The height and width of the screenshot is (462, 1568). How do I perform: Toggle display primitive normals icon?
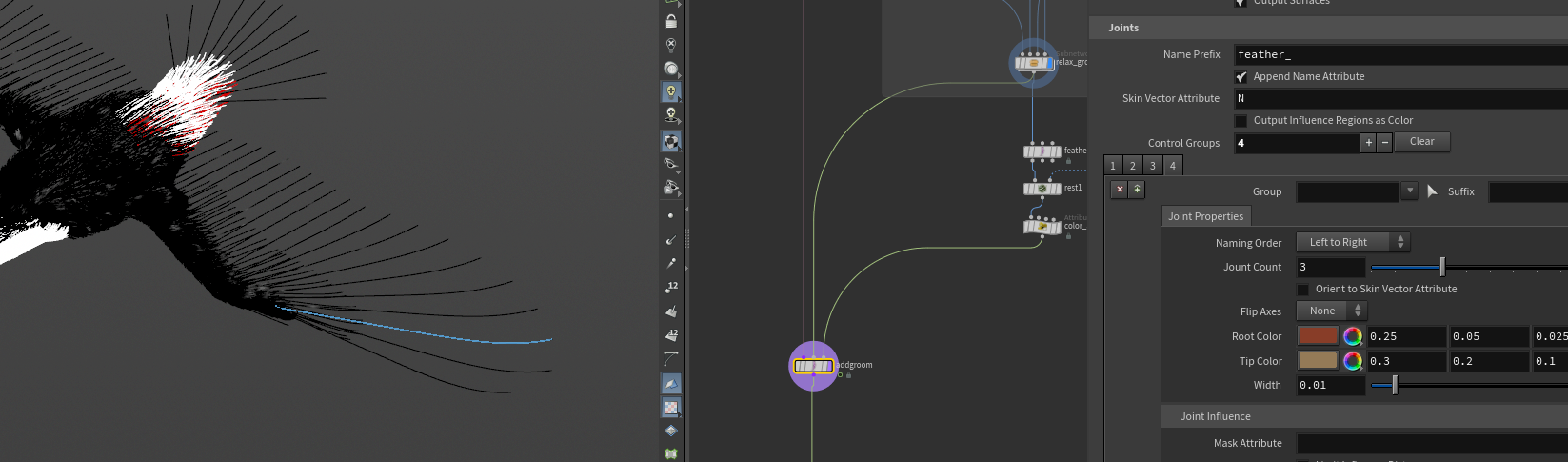[671, 311]
